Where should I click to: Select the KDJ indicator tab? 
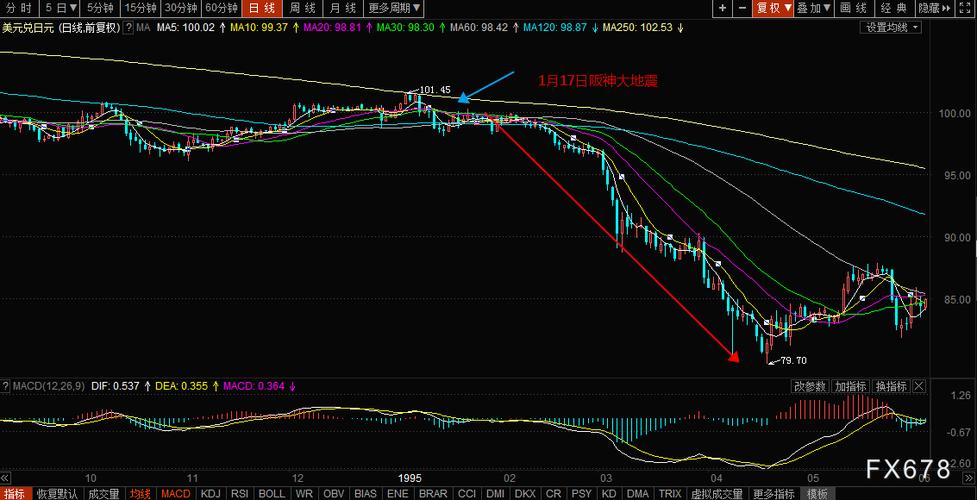click(x=210, y=493)
